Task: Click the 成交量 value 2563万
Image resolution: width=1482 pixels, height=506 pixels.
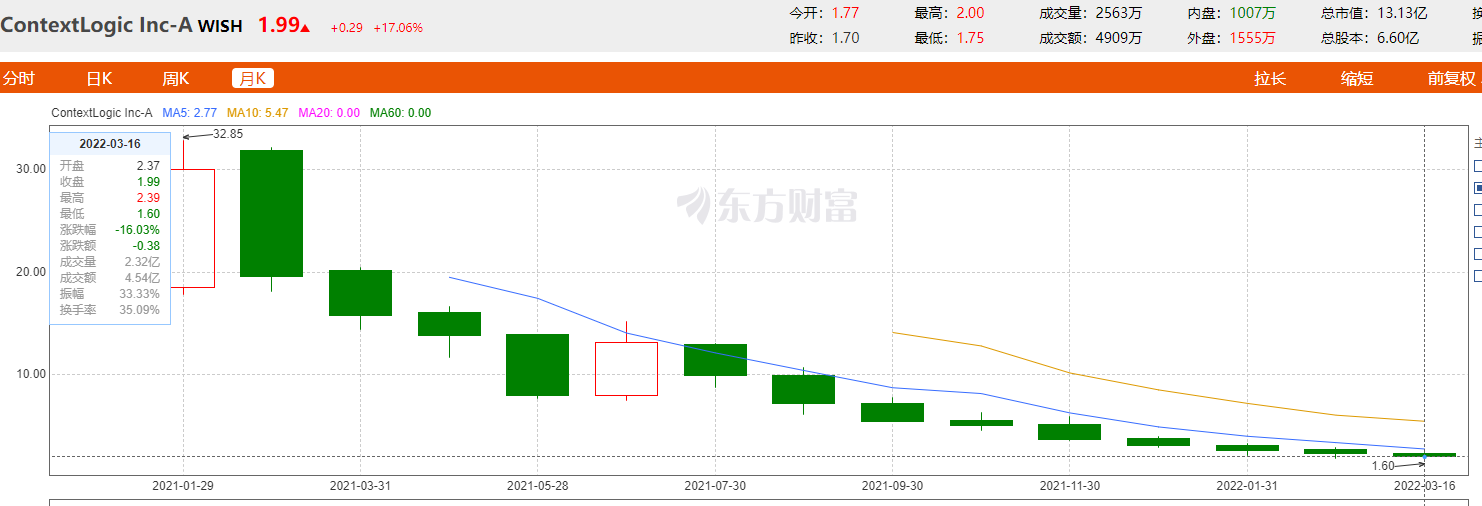Action: [1119, 13]
